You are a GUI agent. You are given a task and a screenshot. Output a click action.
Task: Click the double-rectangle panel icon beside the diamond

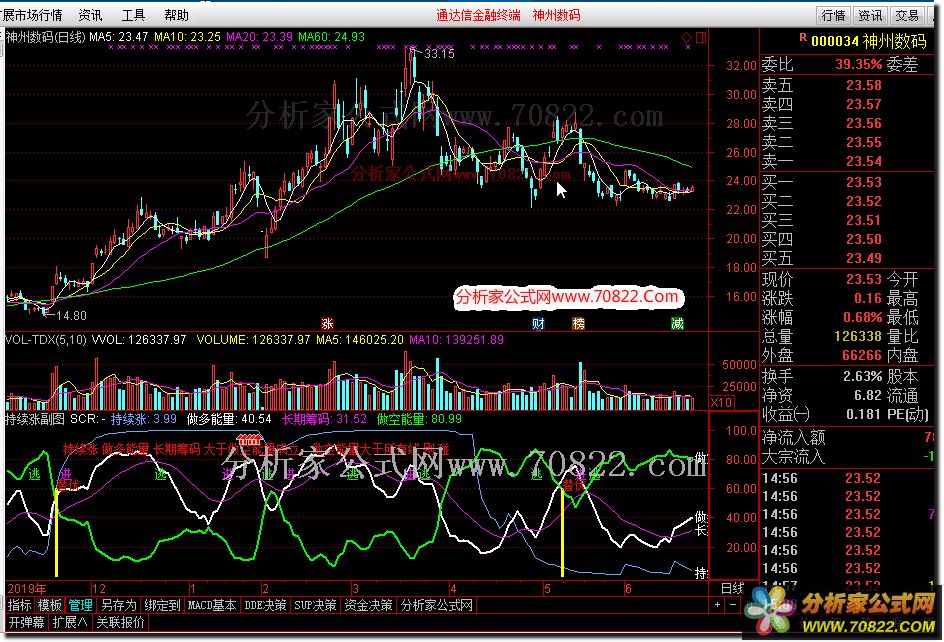coord(701,37)
